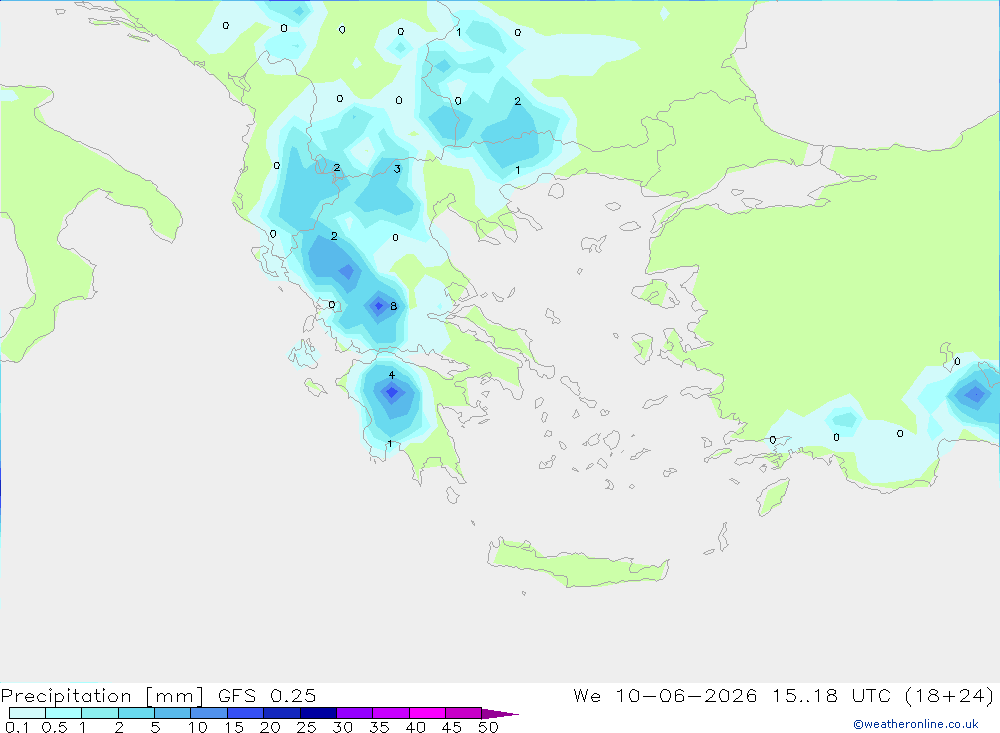Open the weatheronline.co.uk copyright link
The width and height of the screenshot is (1000, 733).
point(915,724)
